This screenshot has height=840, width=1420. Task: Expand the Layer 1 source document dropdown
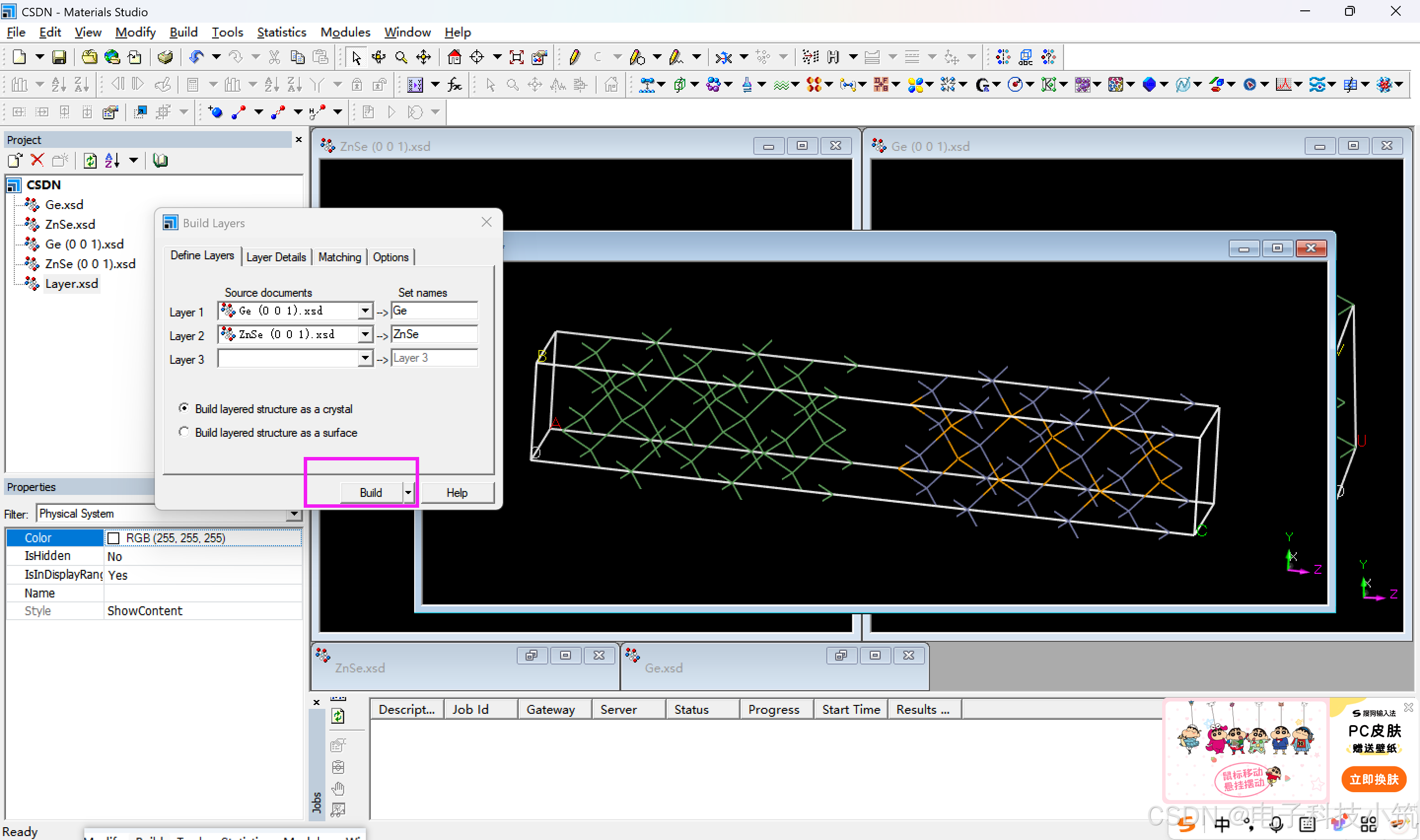(x=366, y=311)
